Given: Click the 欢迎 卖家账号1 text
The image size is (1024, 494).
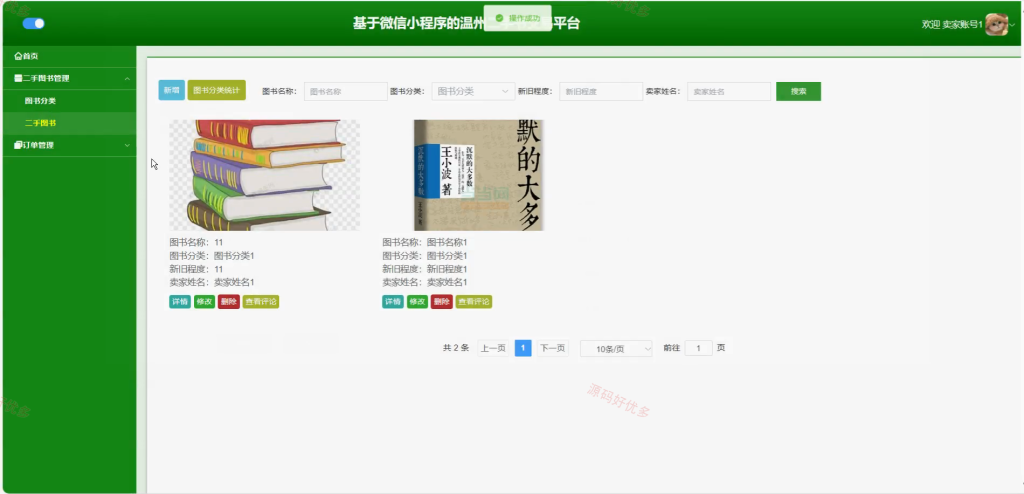Looking at the screenshot, I should (x=952, y=24).
